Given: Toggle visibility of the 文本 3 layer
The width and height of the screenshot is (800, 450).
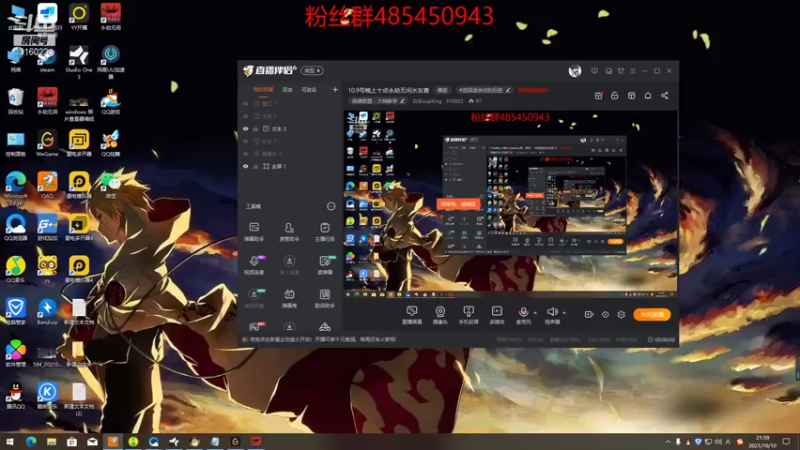Looking at the screenshot, I should tap(245, 116).
